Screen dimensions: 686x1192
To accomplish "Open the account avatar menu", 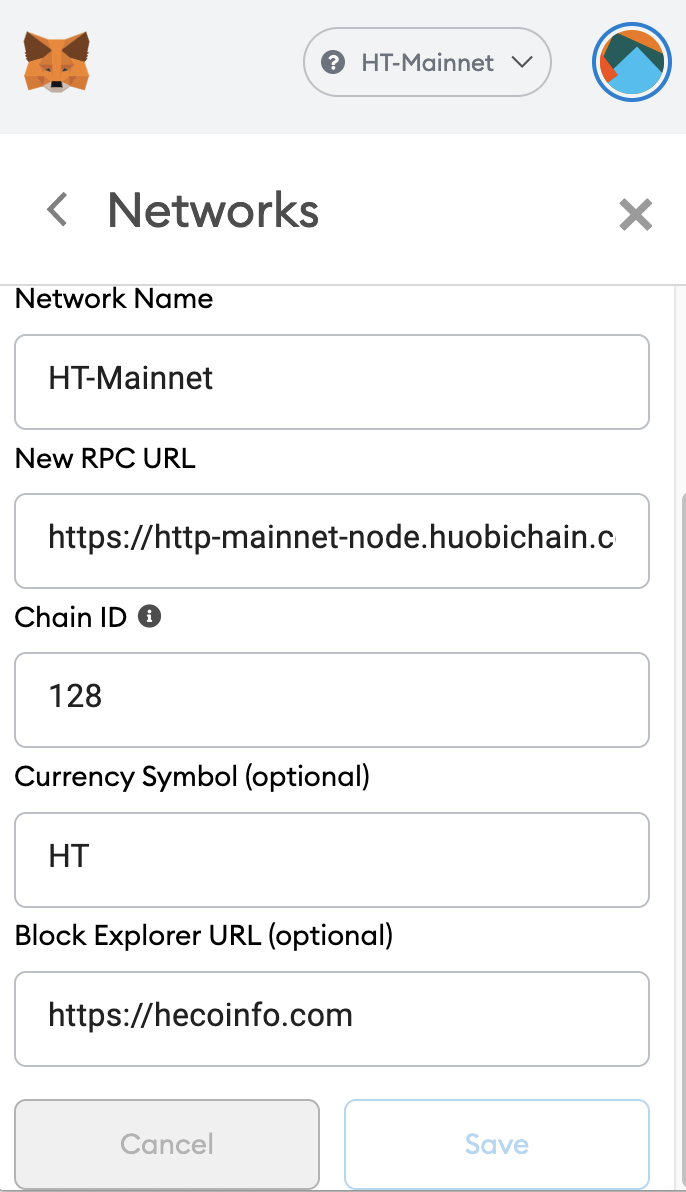I will point(631,62).
